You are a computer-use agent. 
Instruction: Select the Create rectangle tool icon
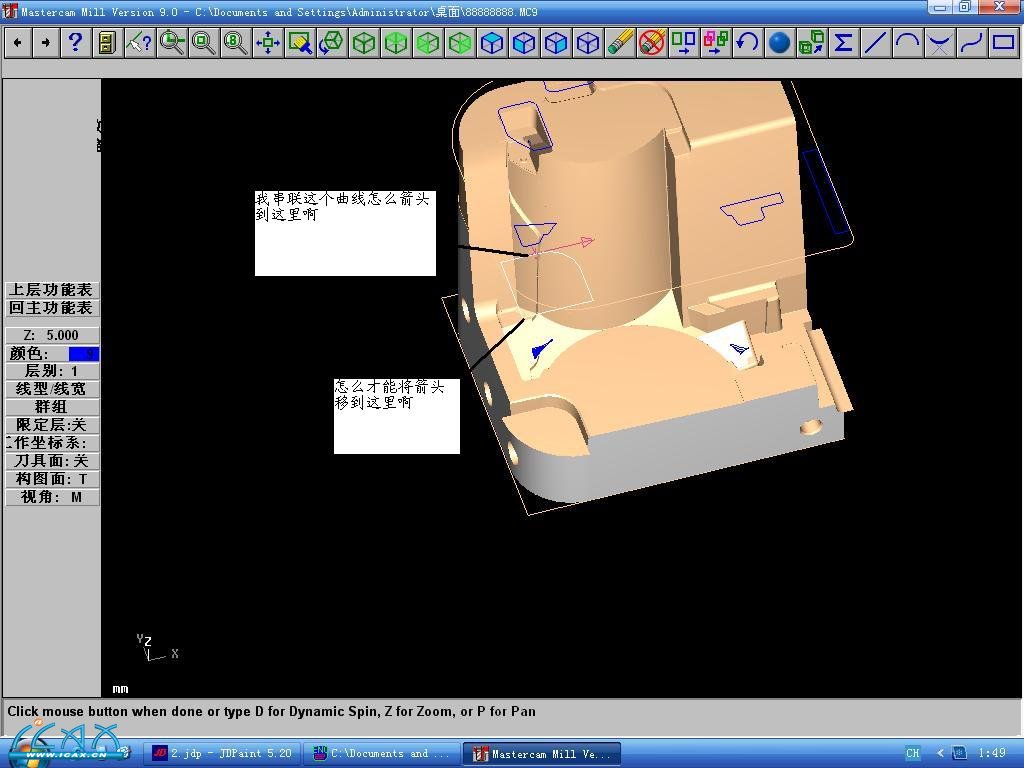pyautogui.click(x=1004, y=43)
